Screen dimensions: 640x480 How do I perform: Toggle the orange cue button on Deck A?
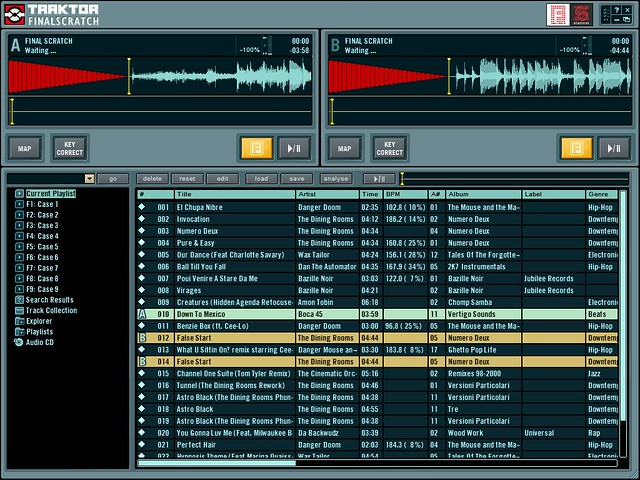(255, 148)
